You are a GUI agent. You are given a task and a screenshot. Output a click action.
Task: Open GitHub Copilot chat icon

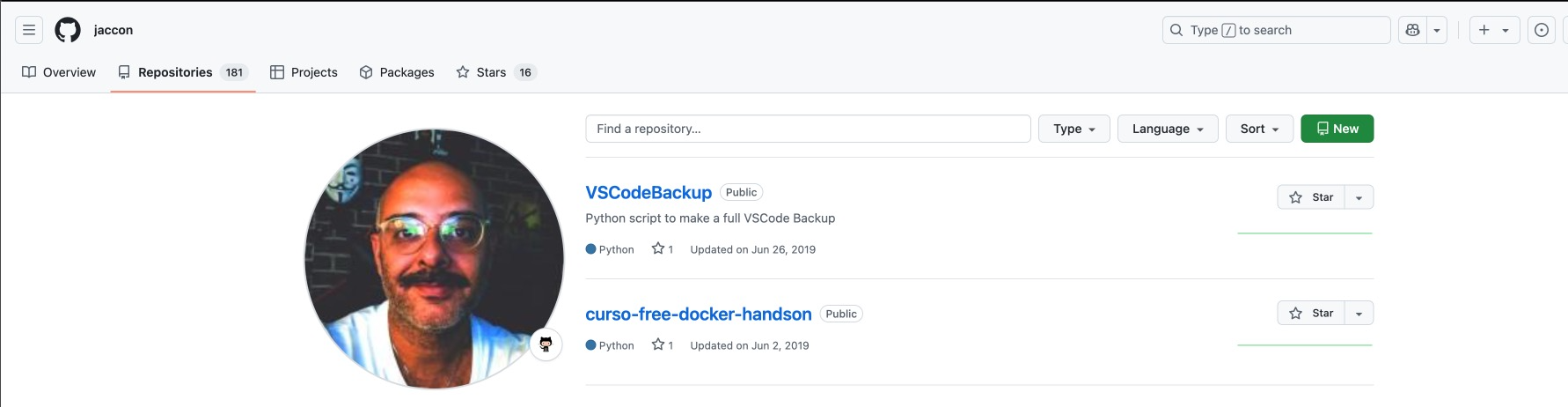coord(1413,30)
